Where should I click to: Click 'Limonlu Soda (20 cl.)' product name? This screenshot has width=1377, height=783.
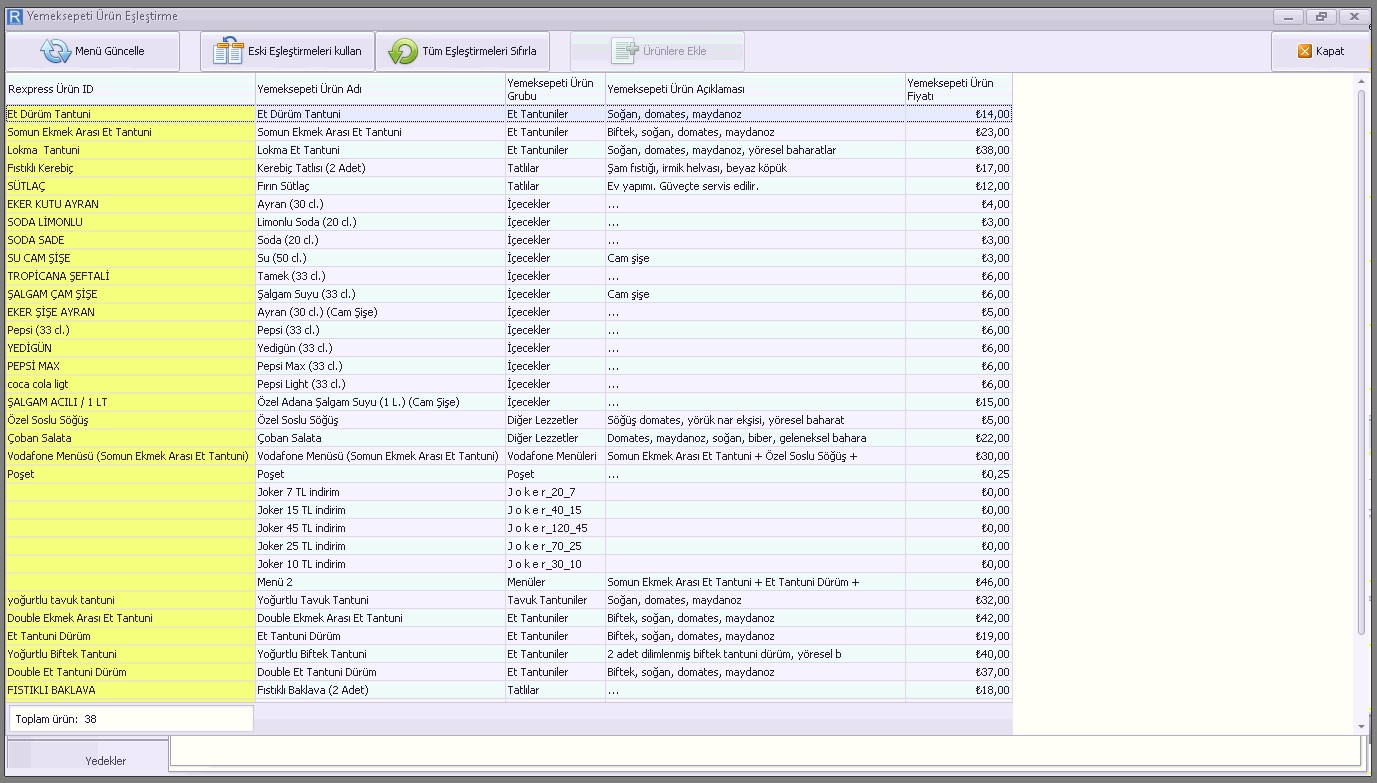[307, 222]
